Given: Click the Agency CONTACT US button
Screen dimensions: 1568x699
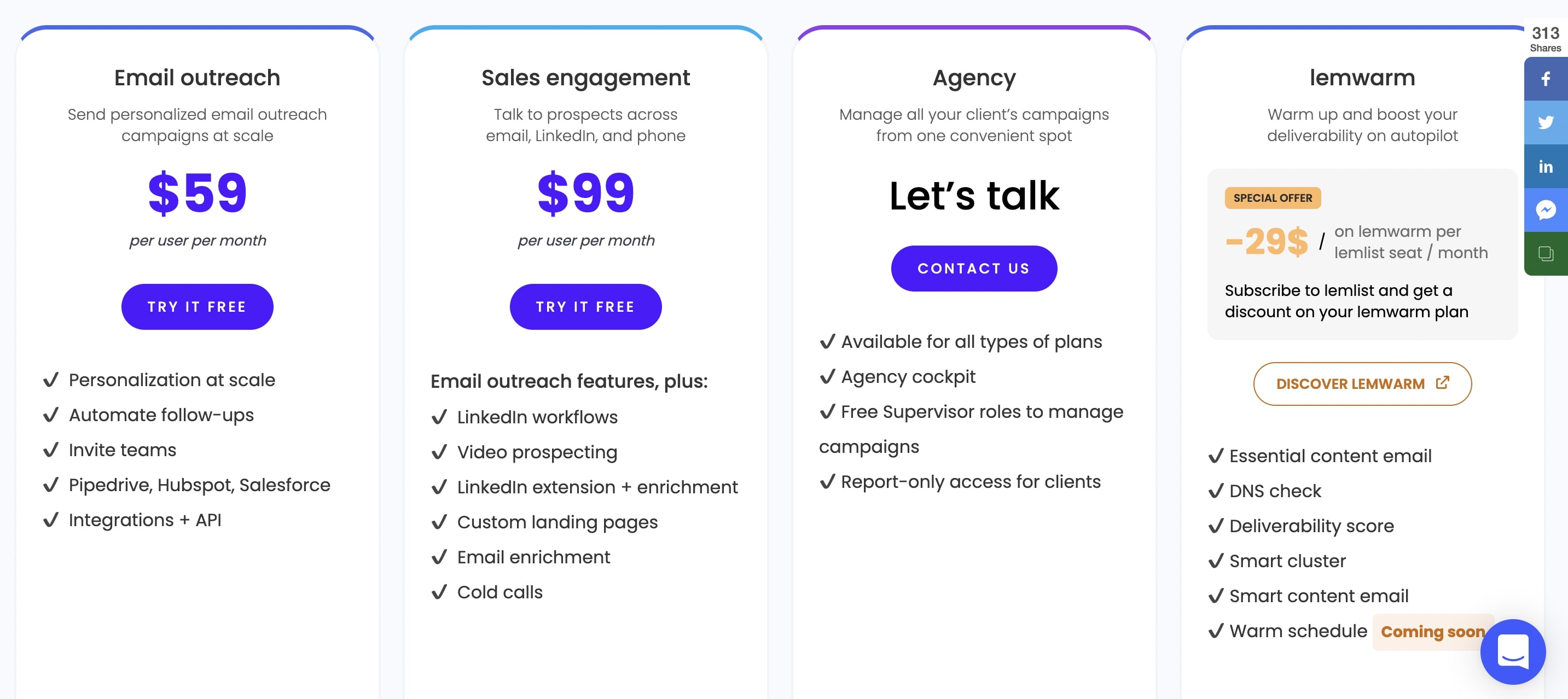Looking at the screenshot, I should (x=975, y=267).
